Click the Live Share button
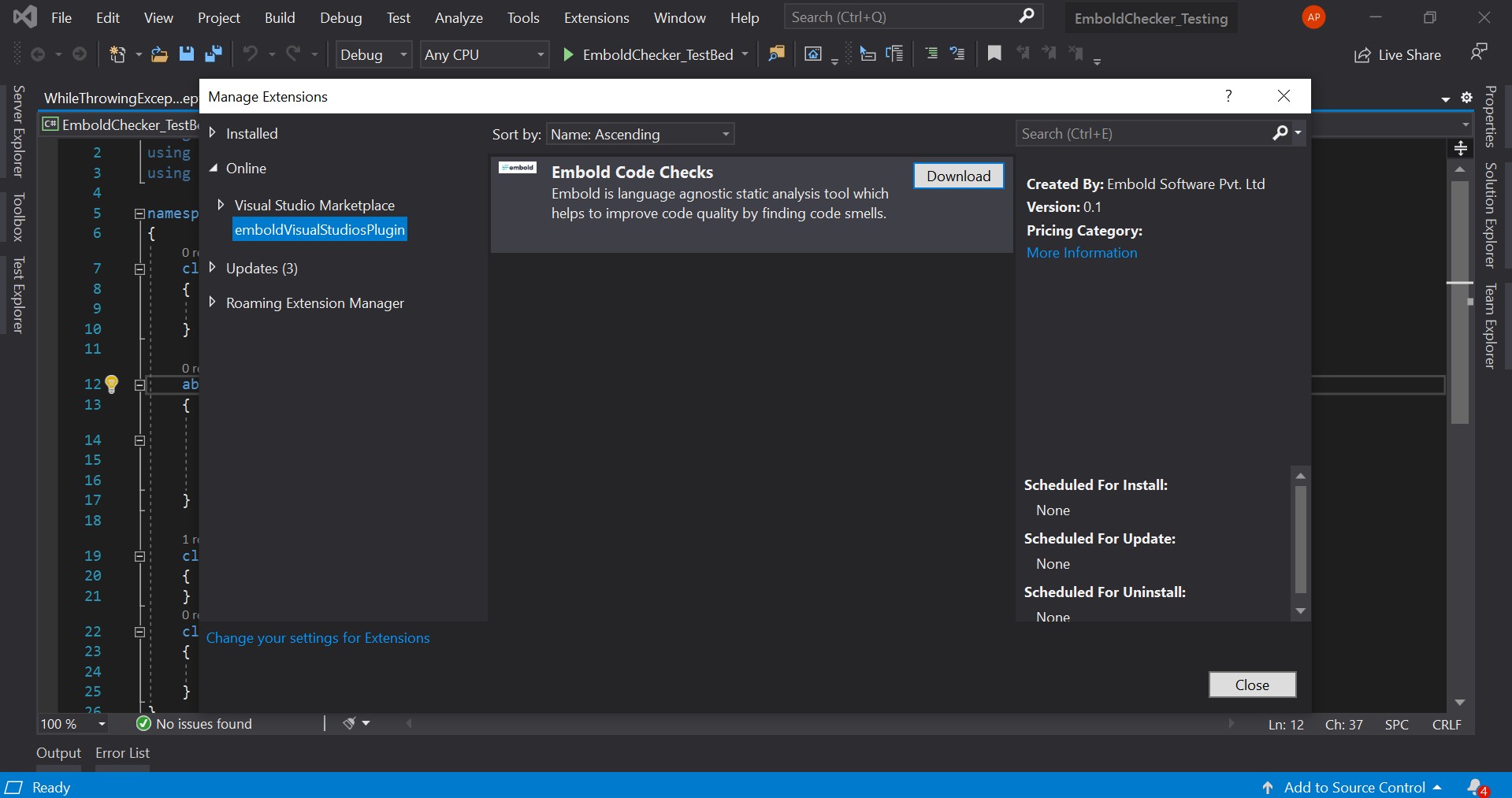This screenshot has height=798, width=1512. point(1398,54)
